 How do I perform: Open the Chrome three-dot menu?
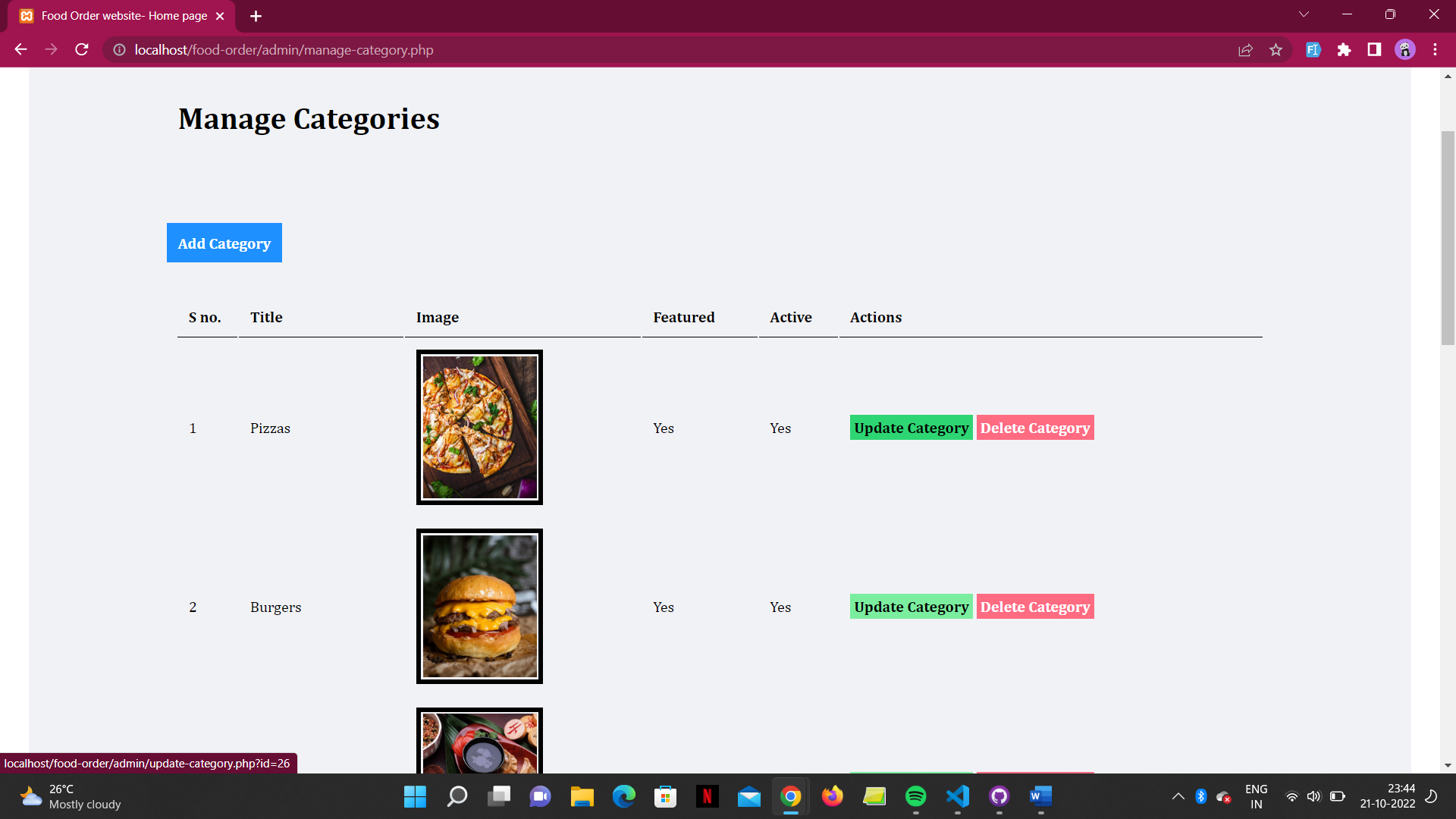click(1435, 50)
